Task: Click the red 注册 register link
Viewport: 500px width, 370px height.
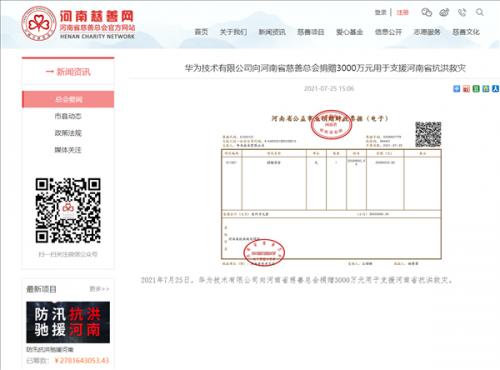Action: click(x=402, y=12)
